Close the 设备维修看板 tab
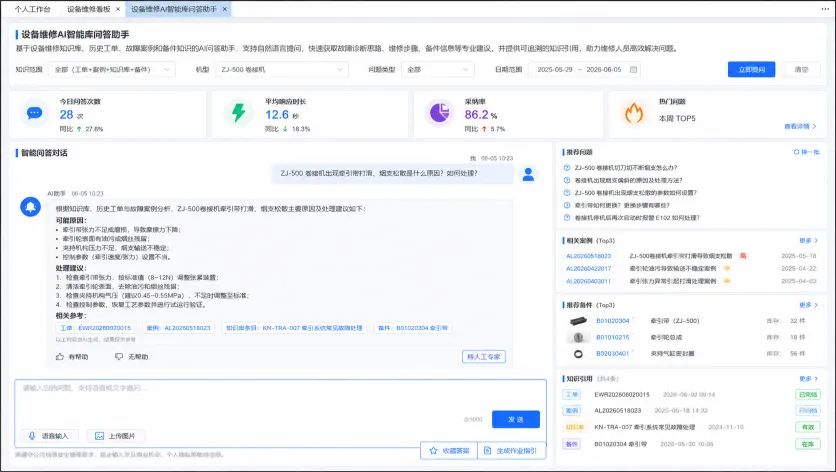This screenshot has width=836, height=472. (x=118, y=9)
